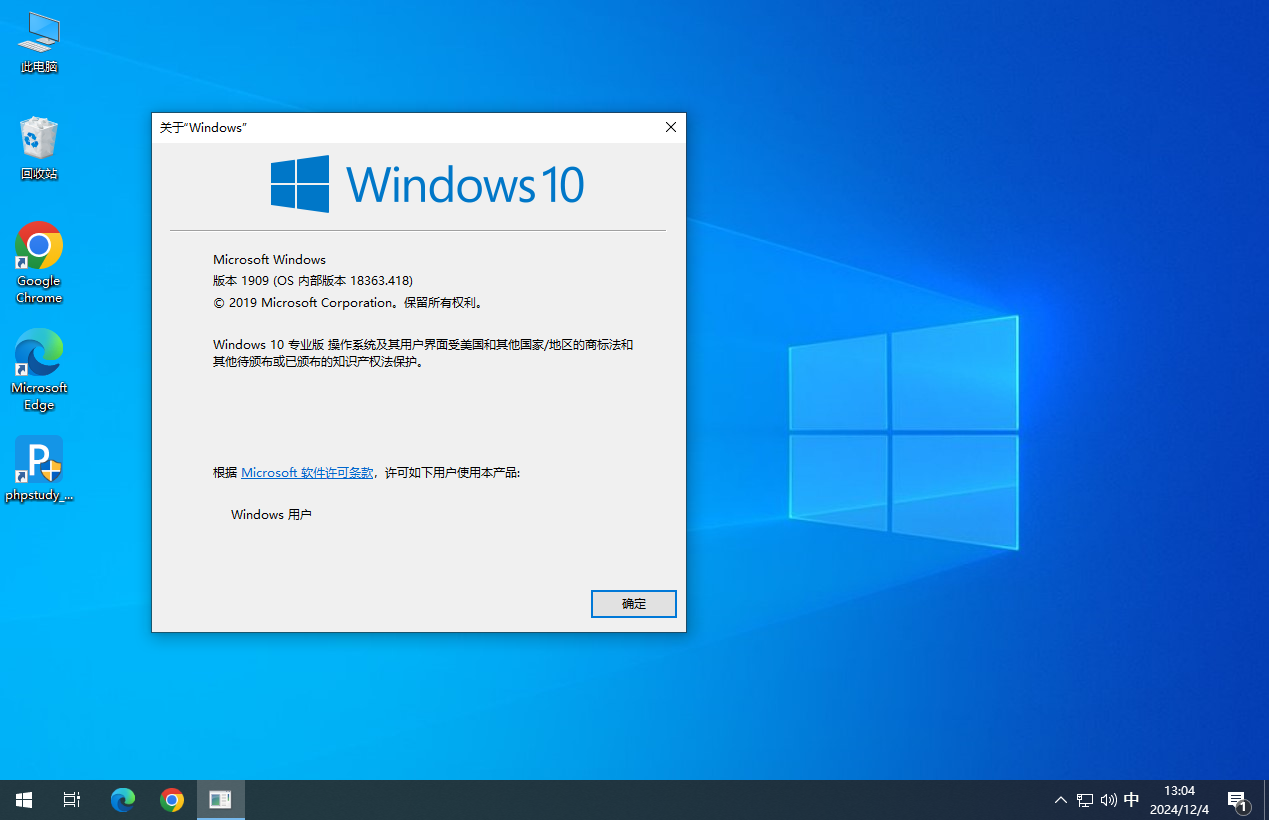This screenshot has height=820, width=1269.
Task: Toggle the 中 input method indicator
Action: [x=1132, y=800]
